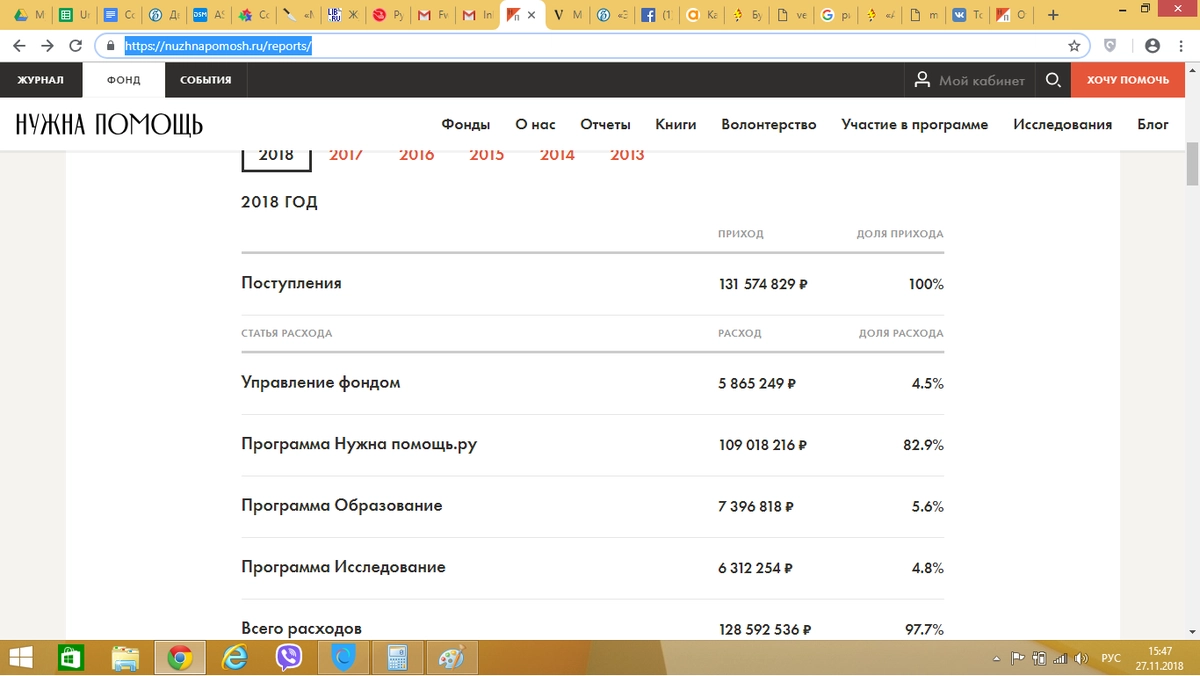The width and height of the screenshot is (1200, 676).
Task: Go back using the browser back arrow
Action: coord(19,46)
